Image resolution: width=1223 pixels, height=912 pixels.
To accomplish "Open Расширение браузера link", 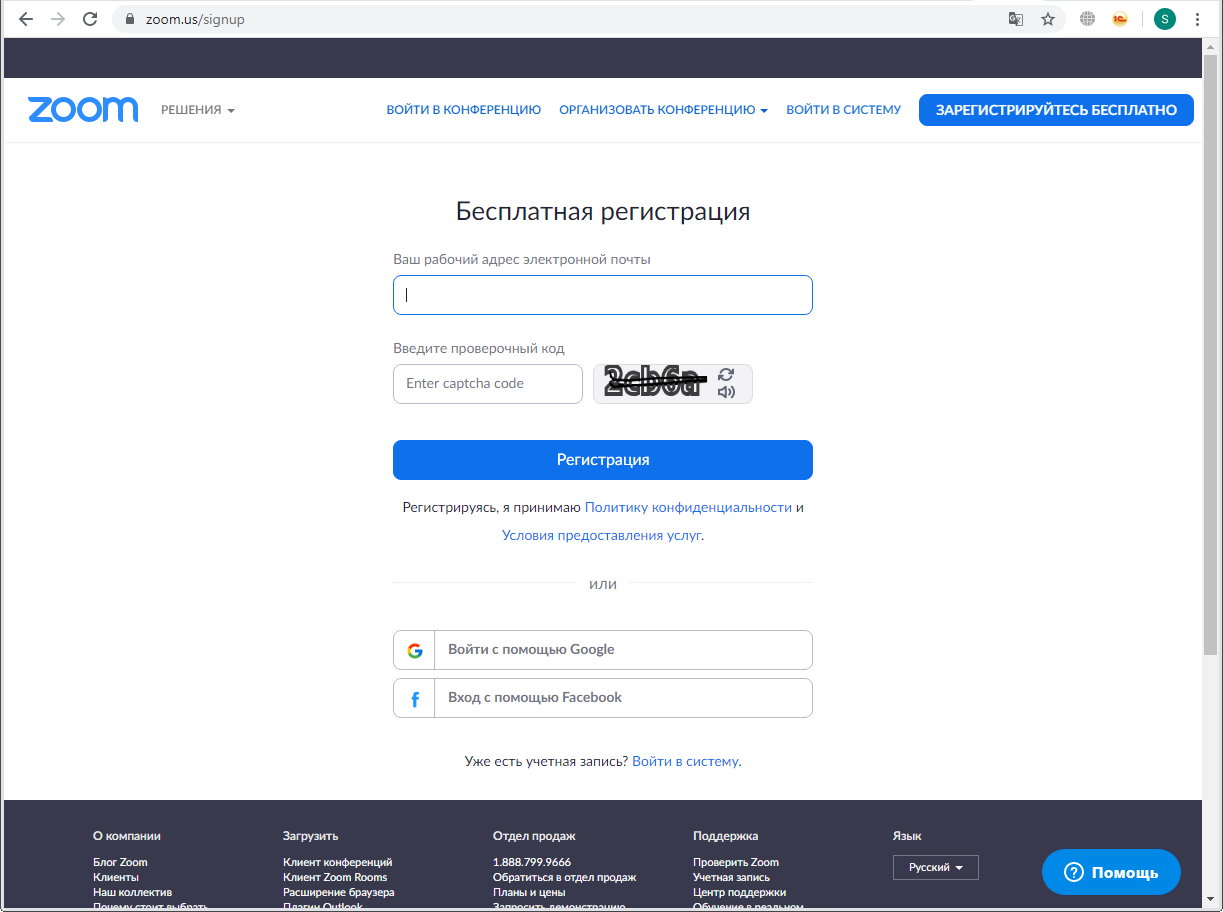I will (338, 892).
